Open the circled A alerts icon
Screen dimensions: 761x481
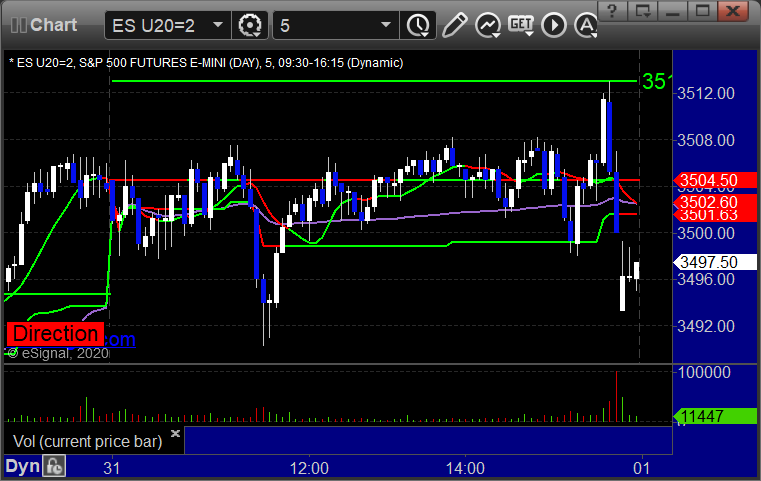(x=586, y=25)
